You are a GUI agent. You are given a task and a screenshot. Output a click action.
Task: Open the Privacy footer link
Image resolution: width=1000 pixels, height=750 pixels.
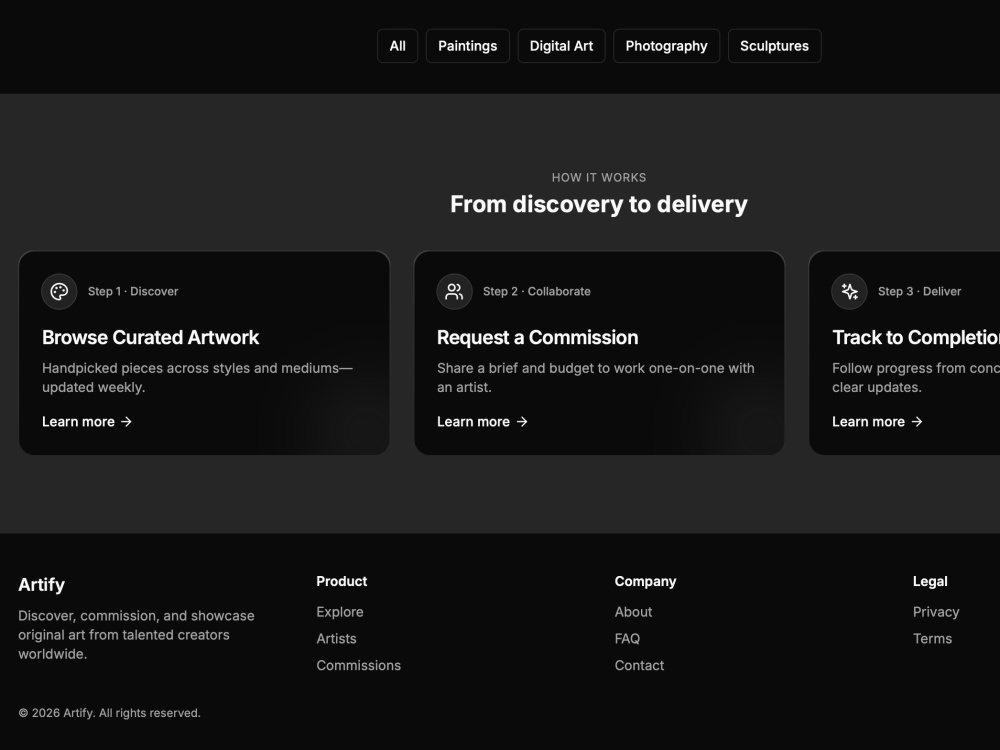click(936, 612)
